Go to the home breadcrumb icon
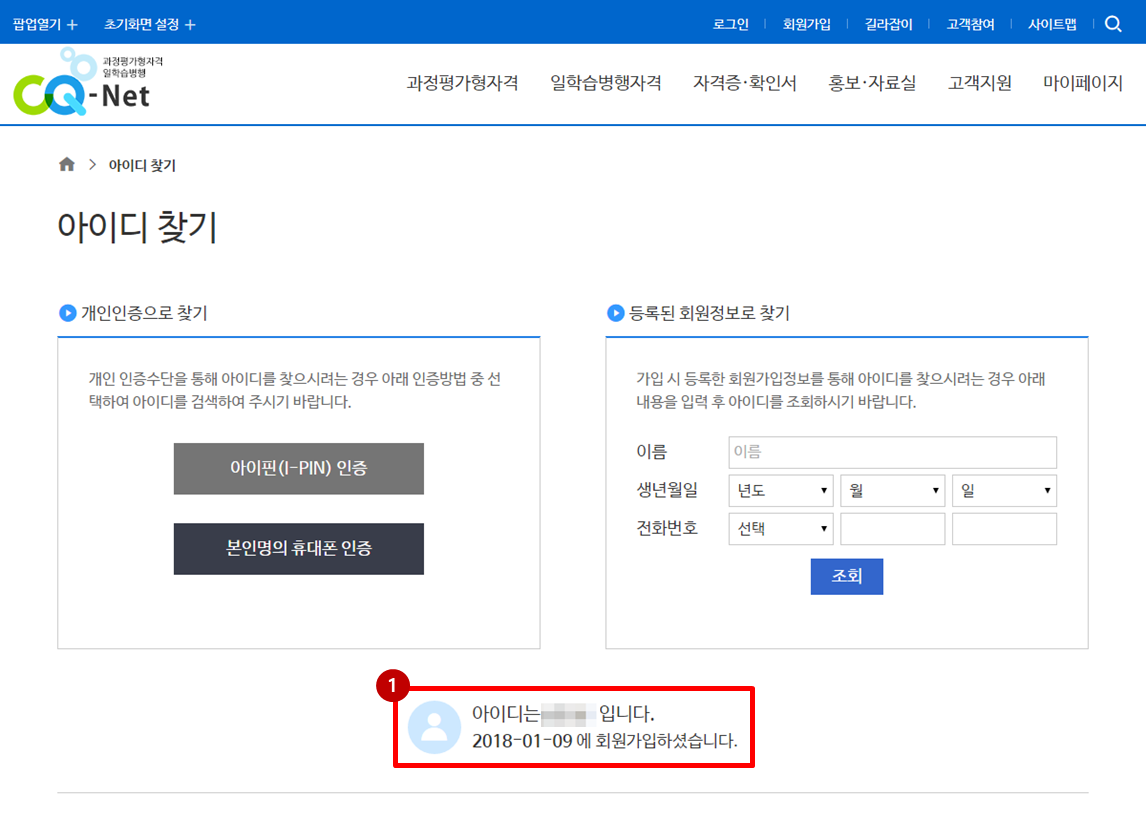The height and width of the screenshot is (840, 1146). click(x=67, y=164)
